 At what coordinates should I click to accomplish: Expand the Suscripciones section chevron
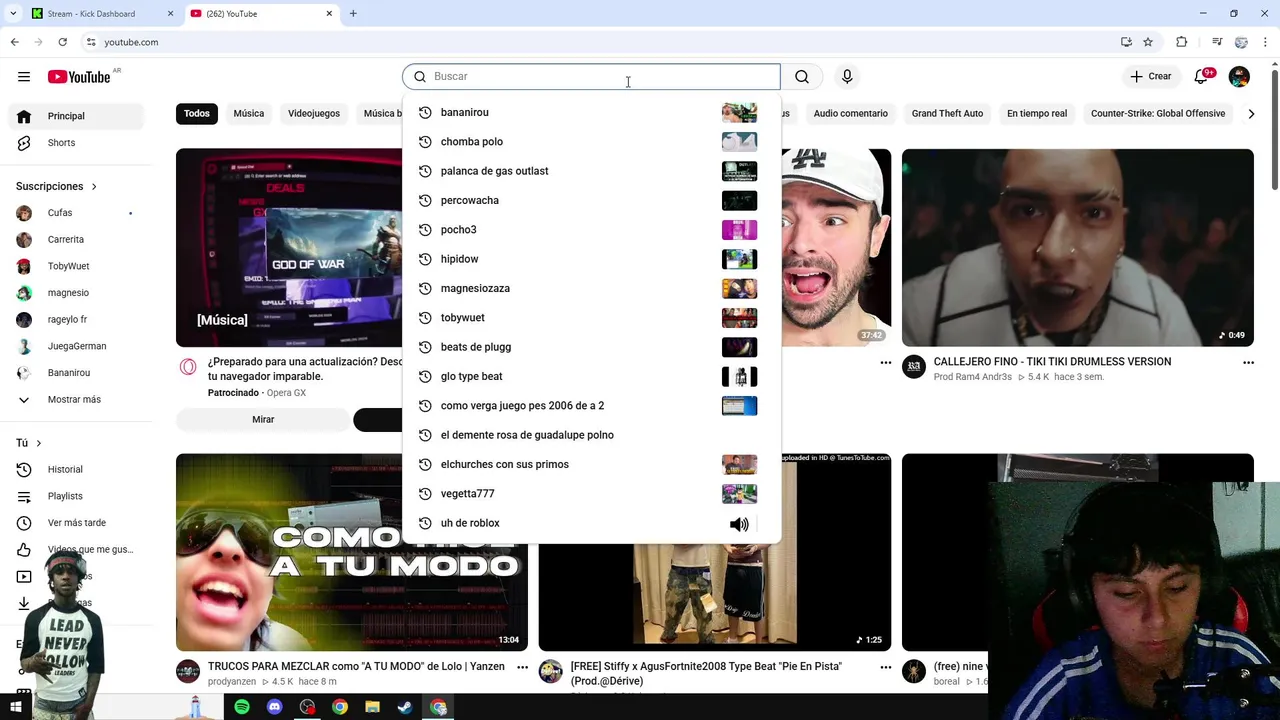[94, 186]
